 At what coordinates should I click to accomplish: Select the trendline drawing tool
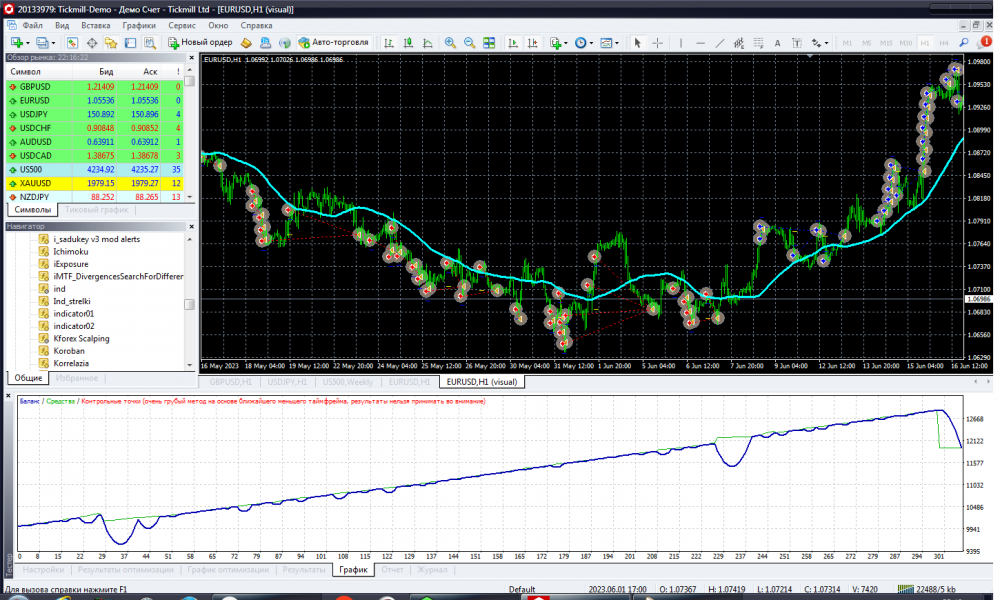[722, 43]
